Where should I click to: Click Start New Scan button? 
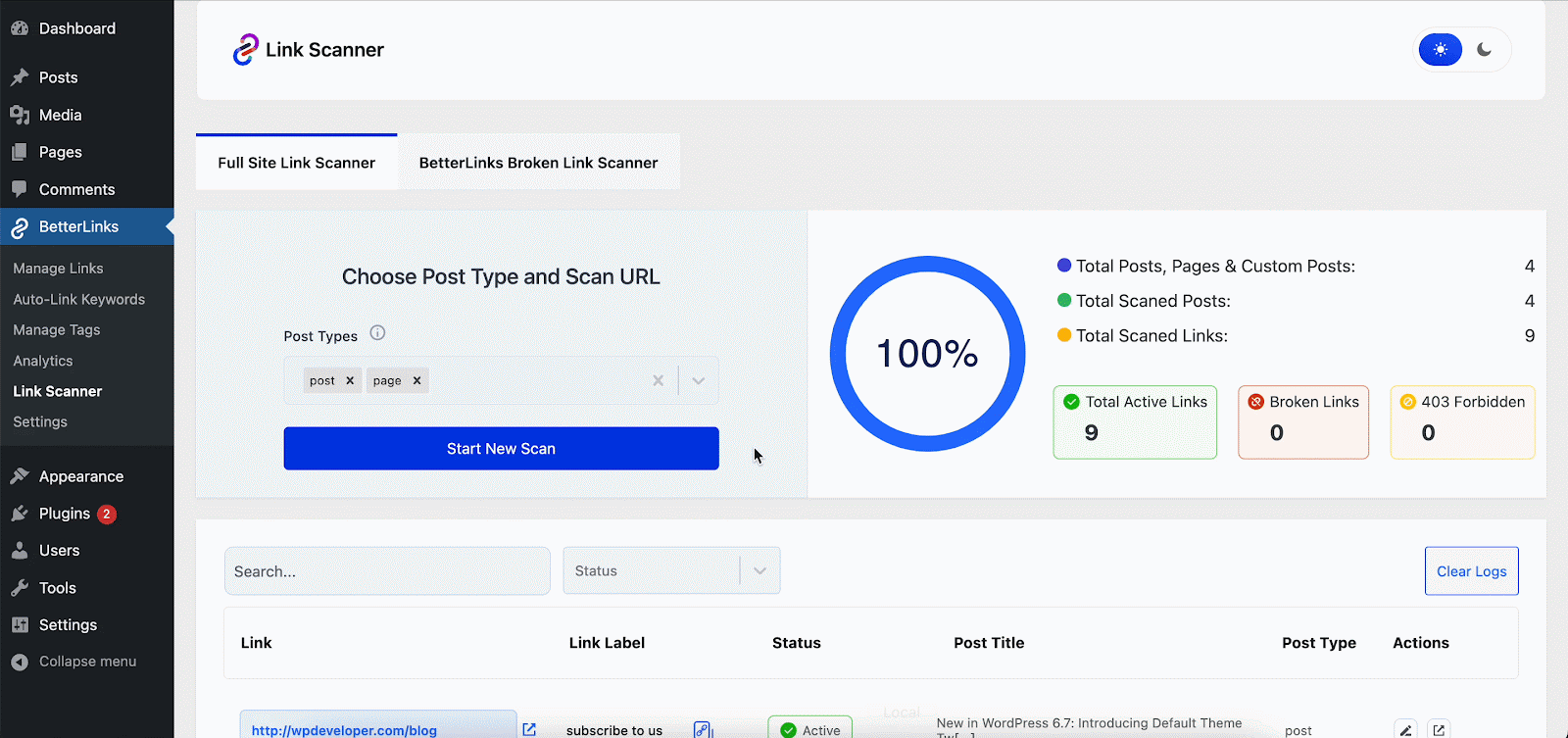click(501, 449)
